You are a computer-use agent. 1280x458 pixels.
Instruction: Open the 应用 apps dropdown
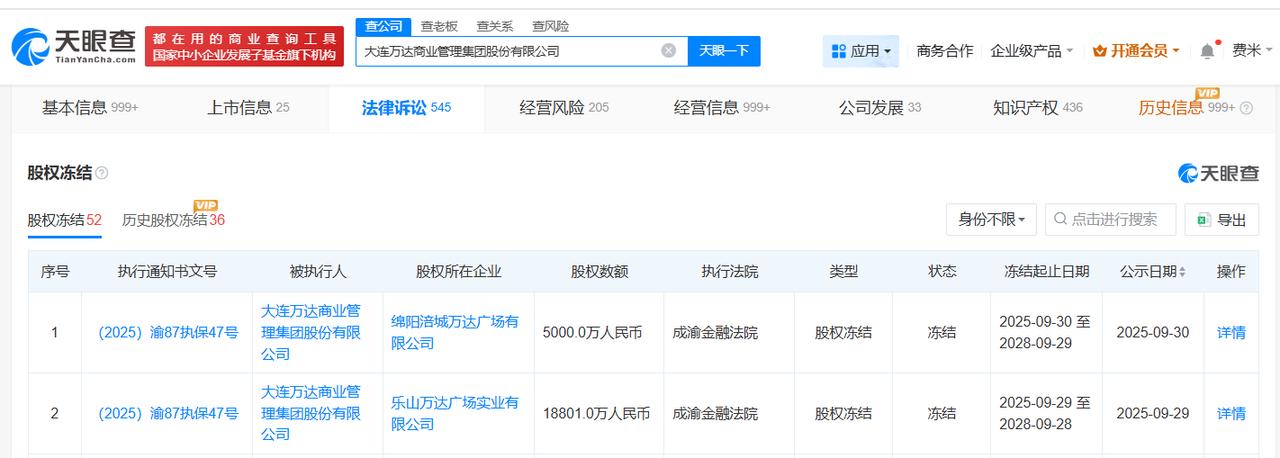860,51
